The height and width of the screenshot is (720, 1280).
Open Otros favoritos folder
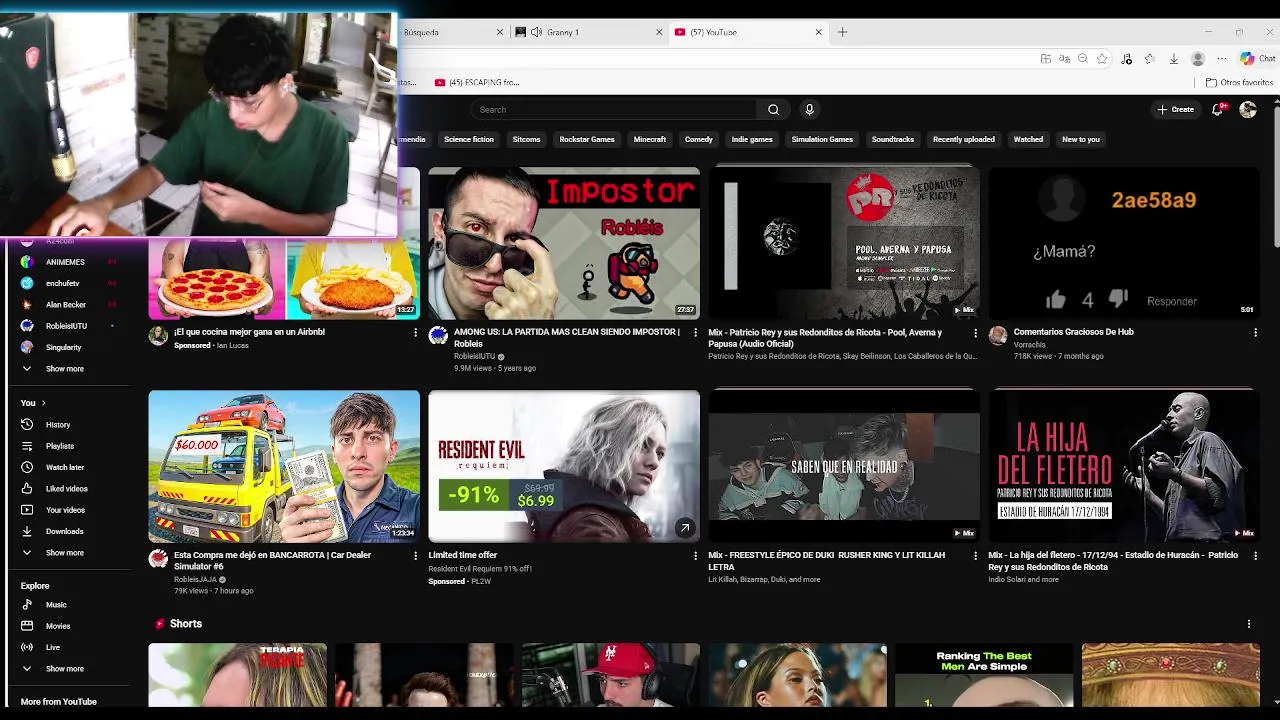[x=1239, y=82]
